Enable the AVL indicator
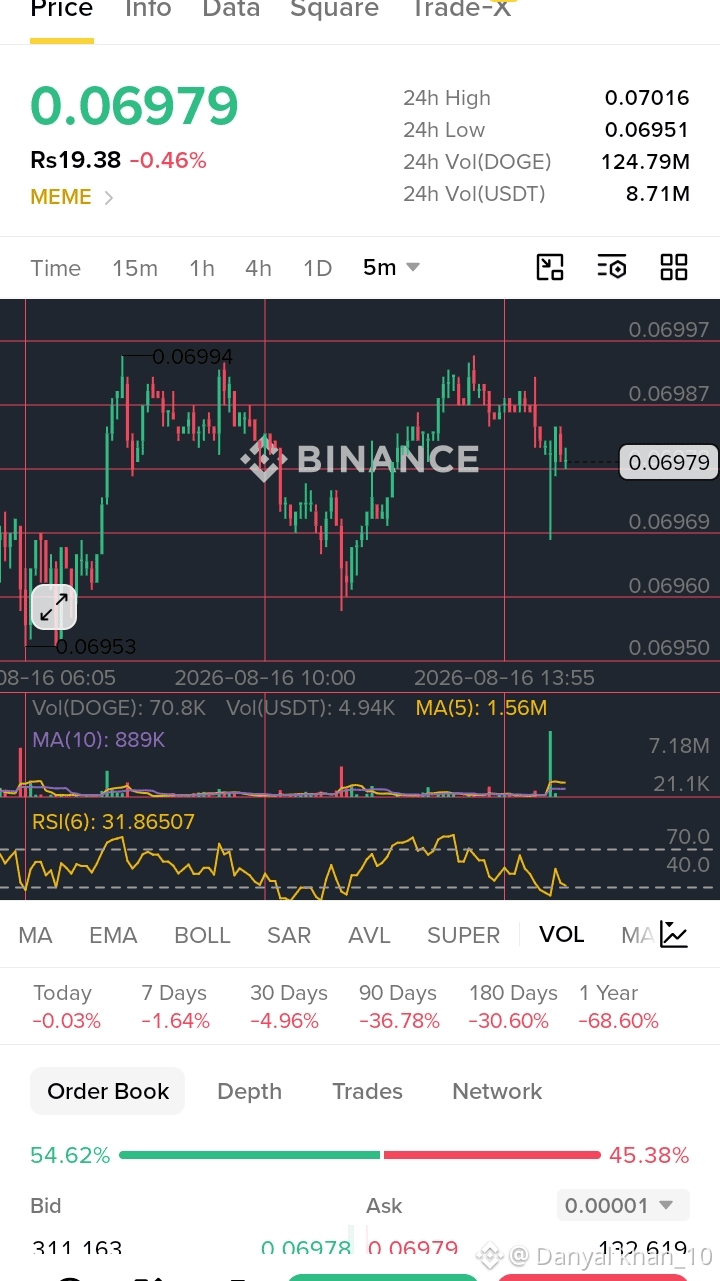 coord(369,935)
